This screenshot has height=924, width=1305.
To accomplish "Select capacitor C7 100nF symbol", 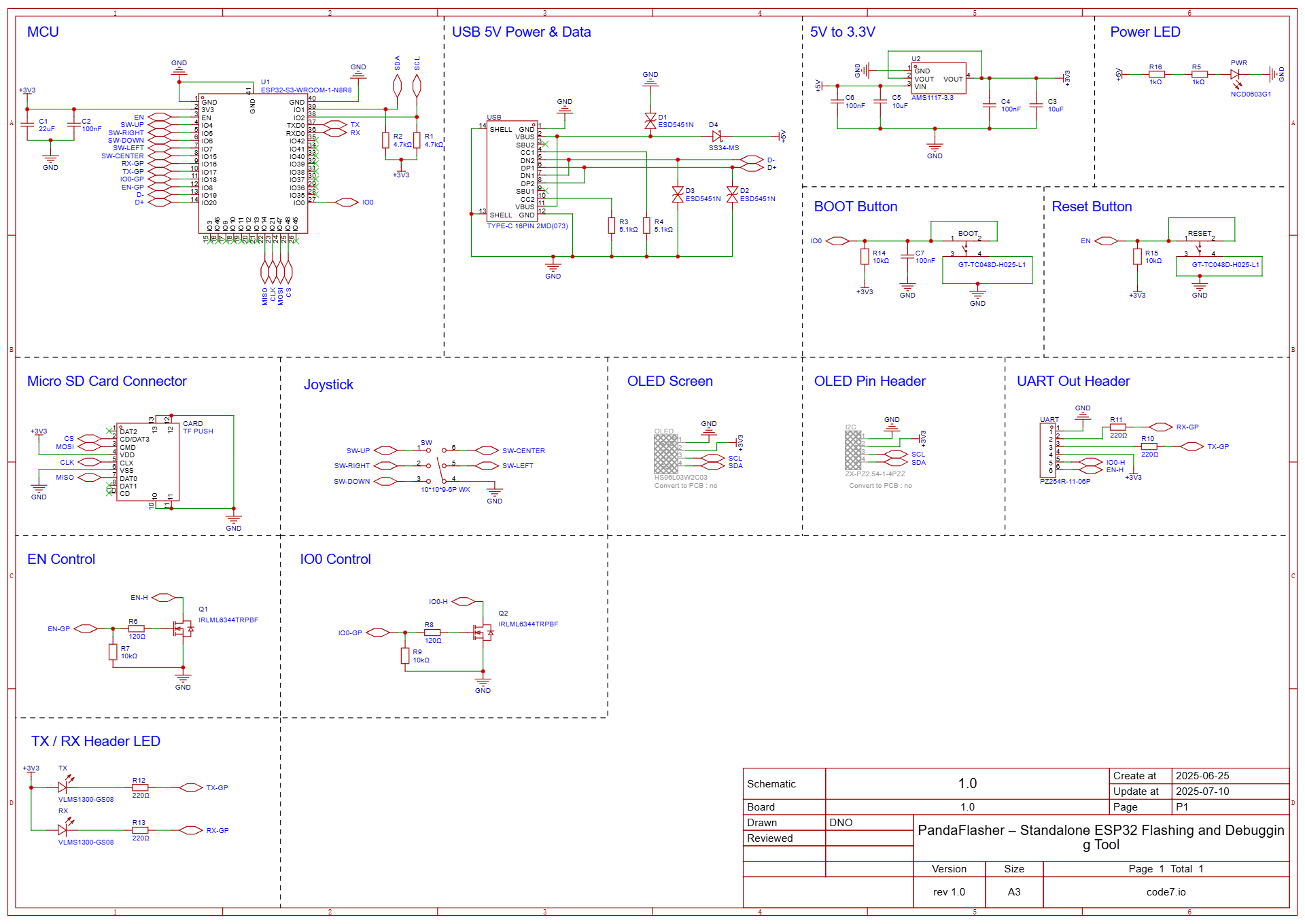I will click(x=907, y=256).
